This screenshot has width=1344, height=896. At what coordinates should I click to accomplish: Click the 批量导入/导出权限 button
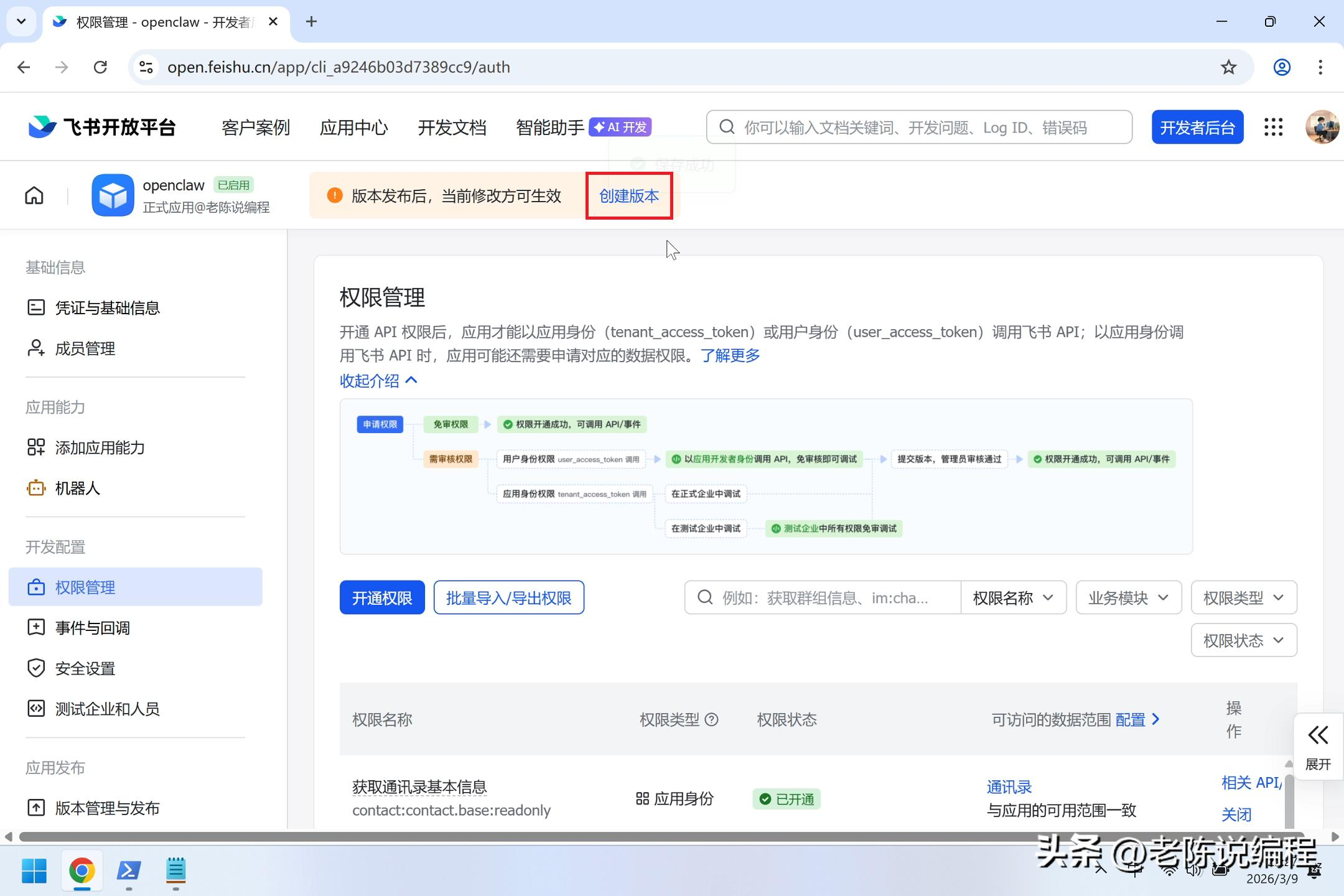tap(508, 598)
